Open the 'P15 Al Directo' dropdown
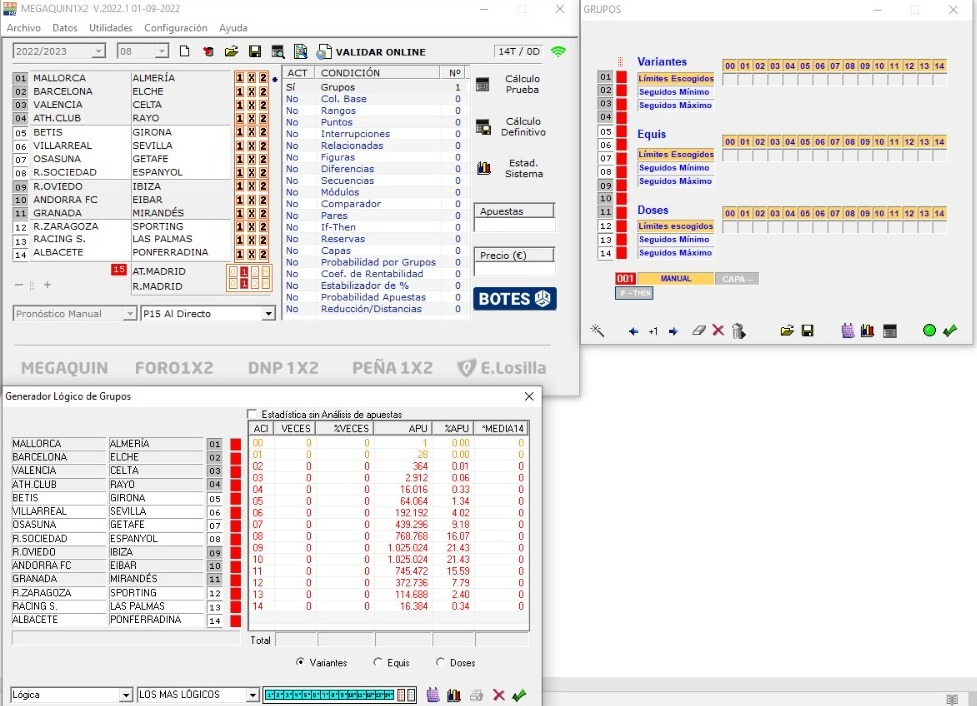 tap(268, 313)
